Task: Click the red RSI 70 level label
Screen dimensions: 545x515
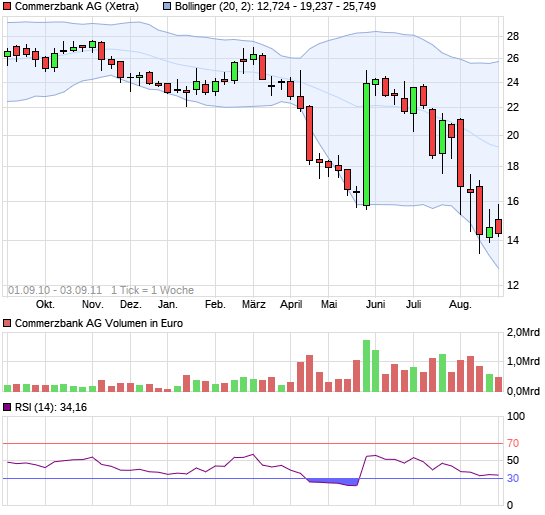Action: point(513,443)
